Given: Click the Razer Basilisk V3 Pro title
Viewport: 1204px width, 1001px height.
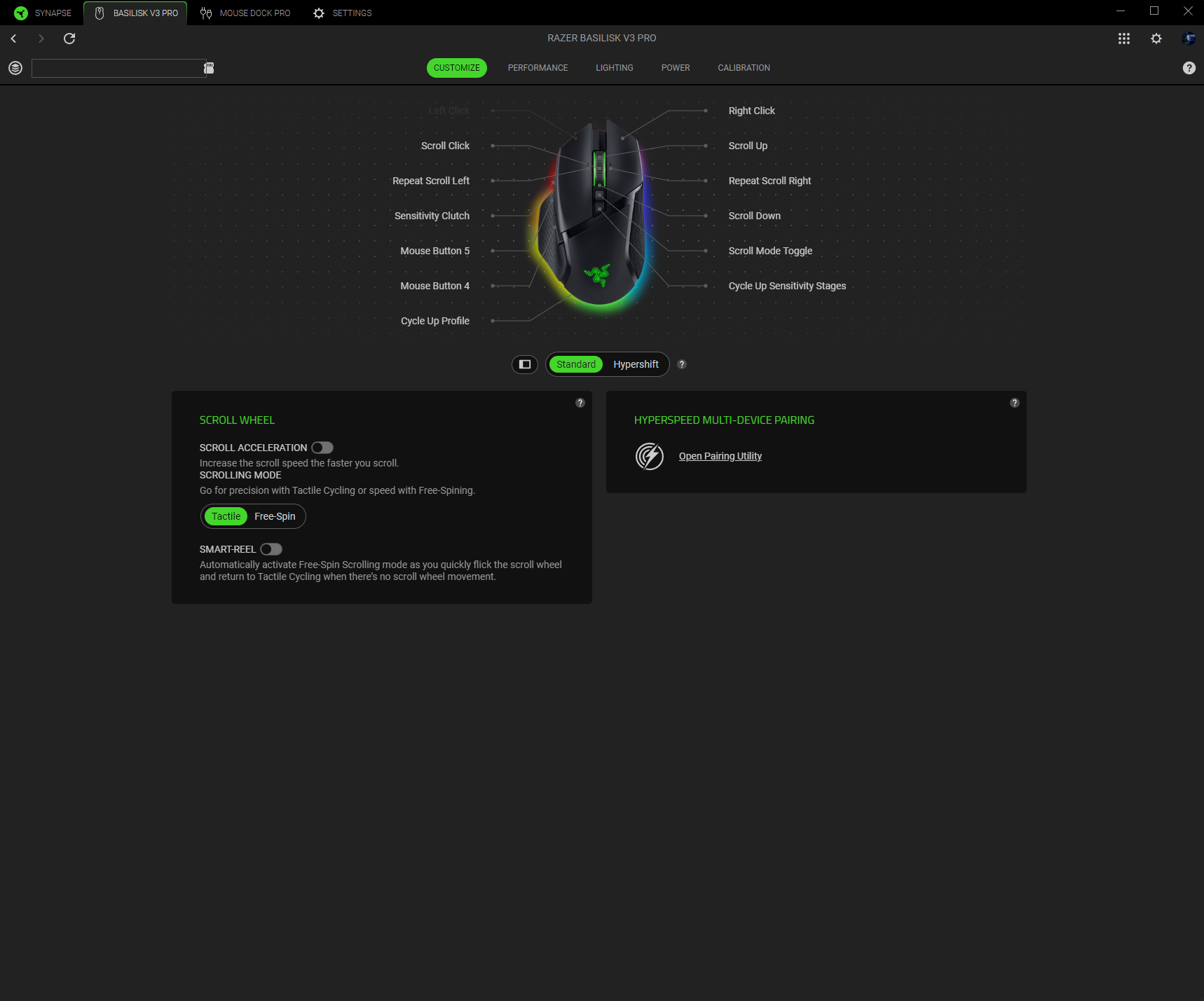Looking at the screenshot, I should (x=602, y=38).
